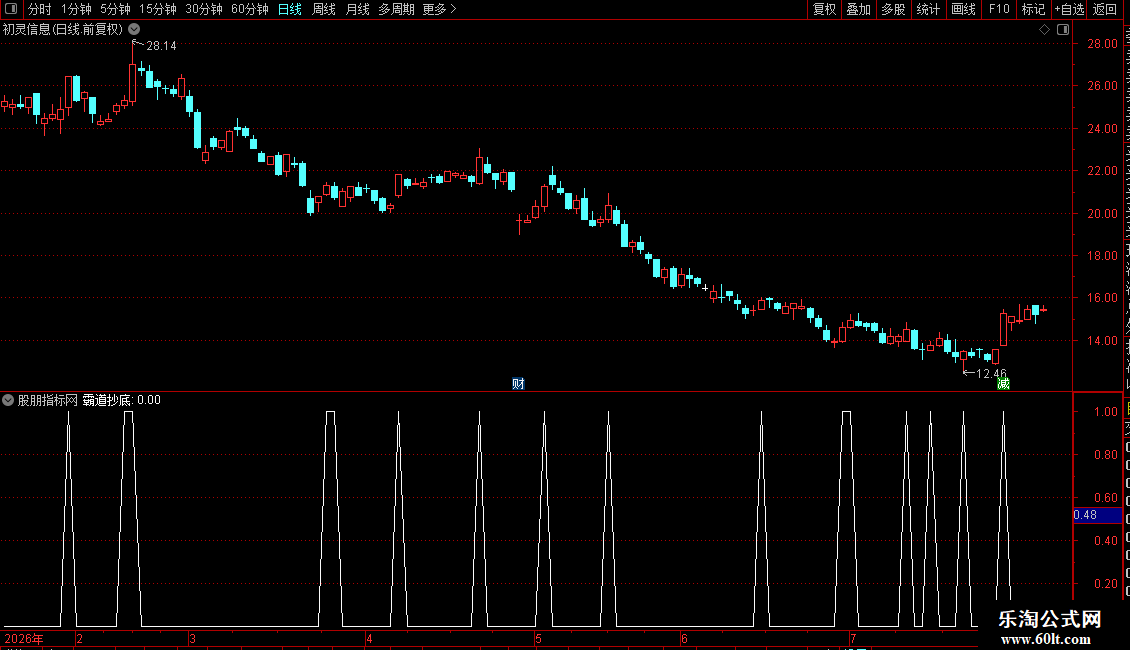Click the 标记 mark button
The image size is (1130, 650).
point(1033,9)
